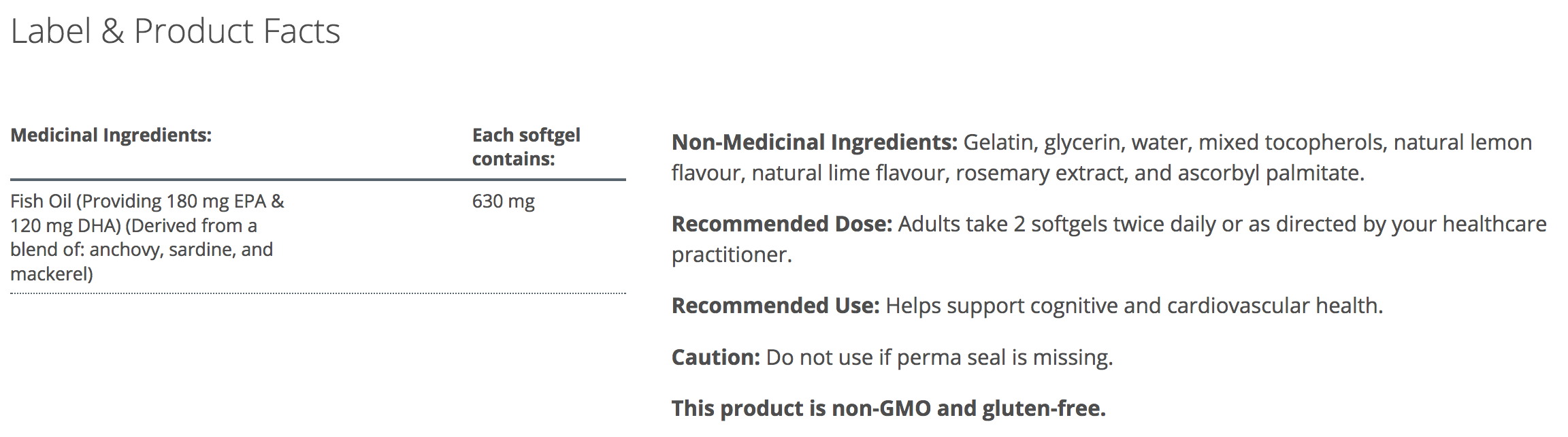Click "mixed tocopherols" in the ingredients list
The image size is (1568, 437).
click(1290, 142)
